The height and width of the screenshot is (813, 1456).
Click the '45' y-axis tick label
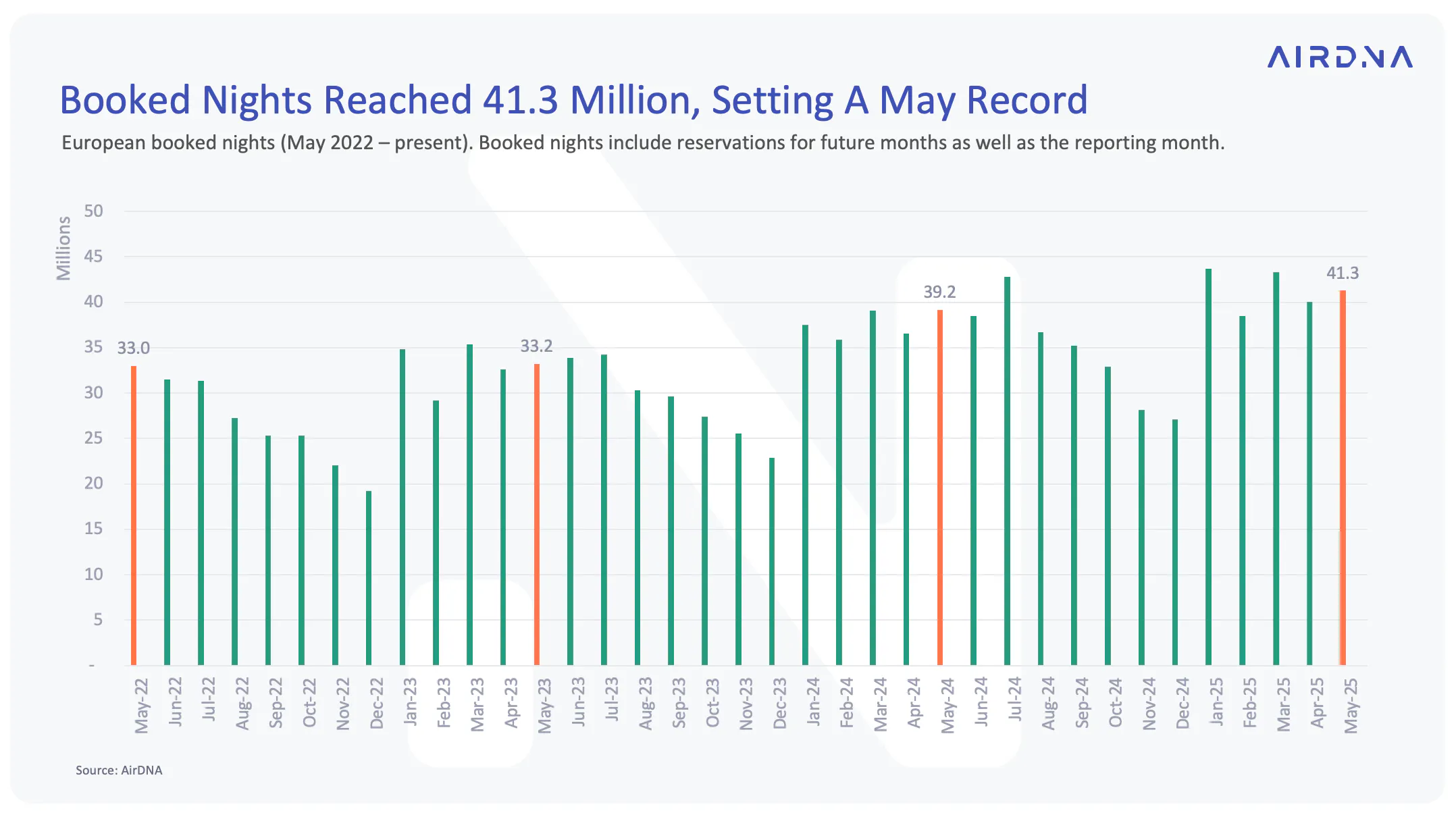(93, 257)
